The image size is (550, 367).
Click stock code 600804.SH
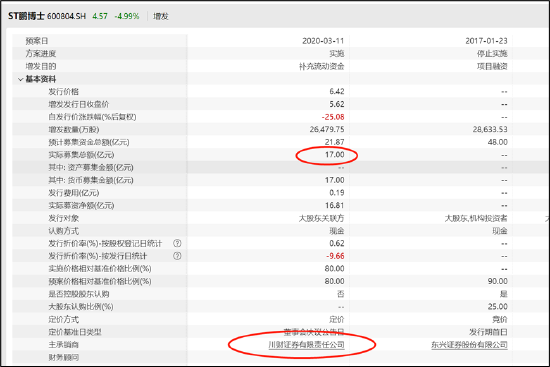tap(66, 16)
